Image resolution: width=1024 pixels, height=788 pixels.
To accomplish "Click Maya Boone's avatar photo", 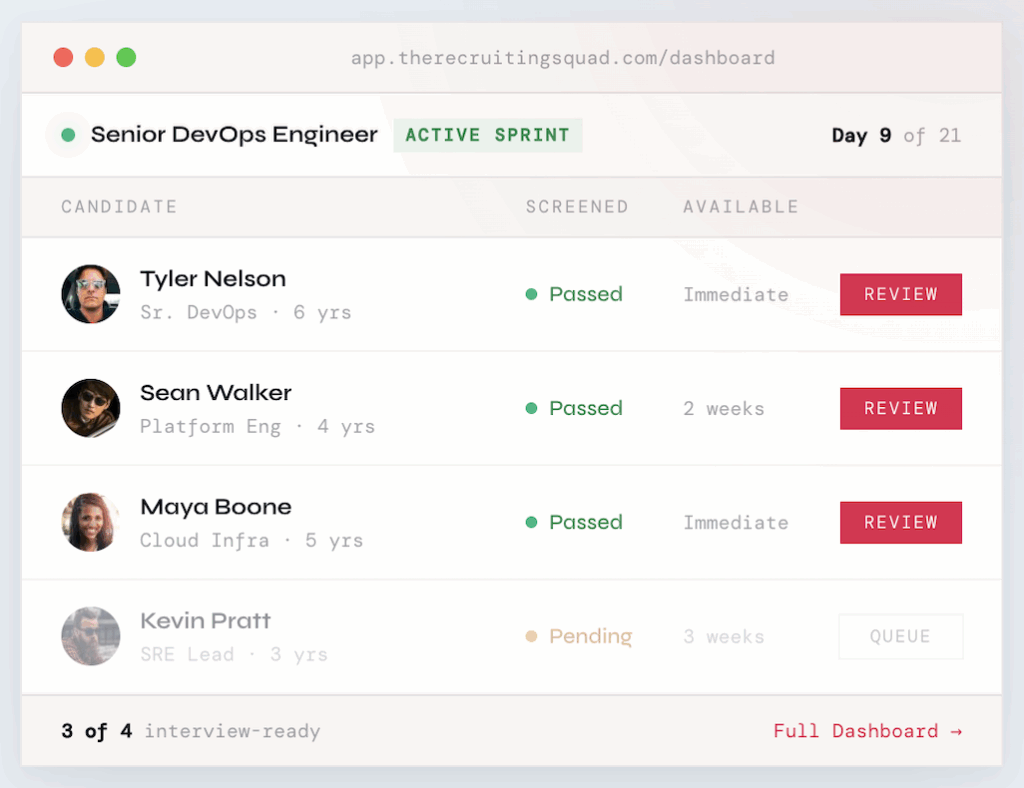I will 91,522.
